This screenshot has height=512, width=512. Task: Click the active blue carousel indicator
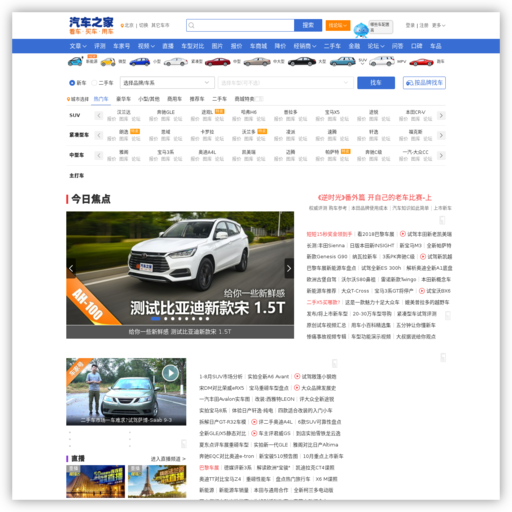tap(155, 319)
